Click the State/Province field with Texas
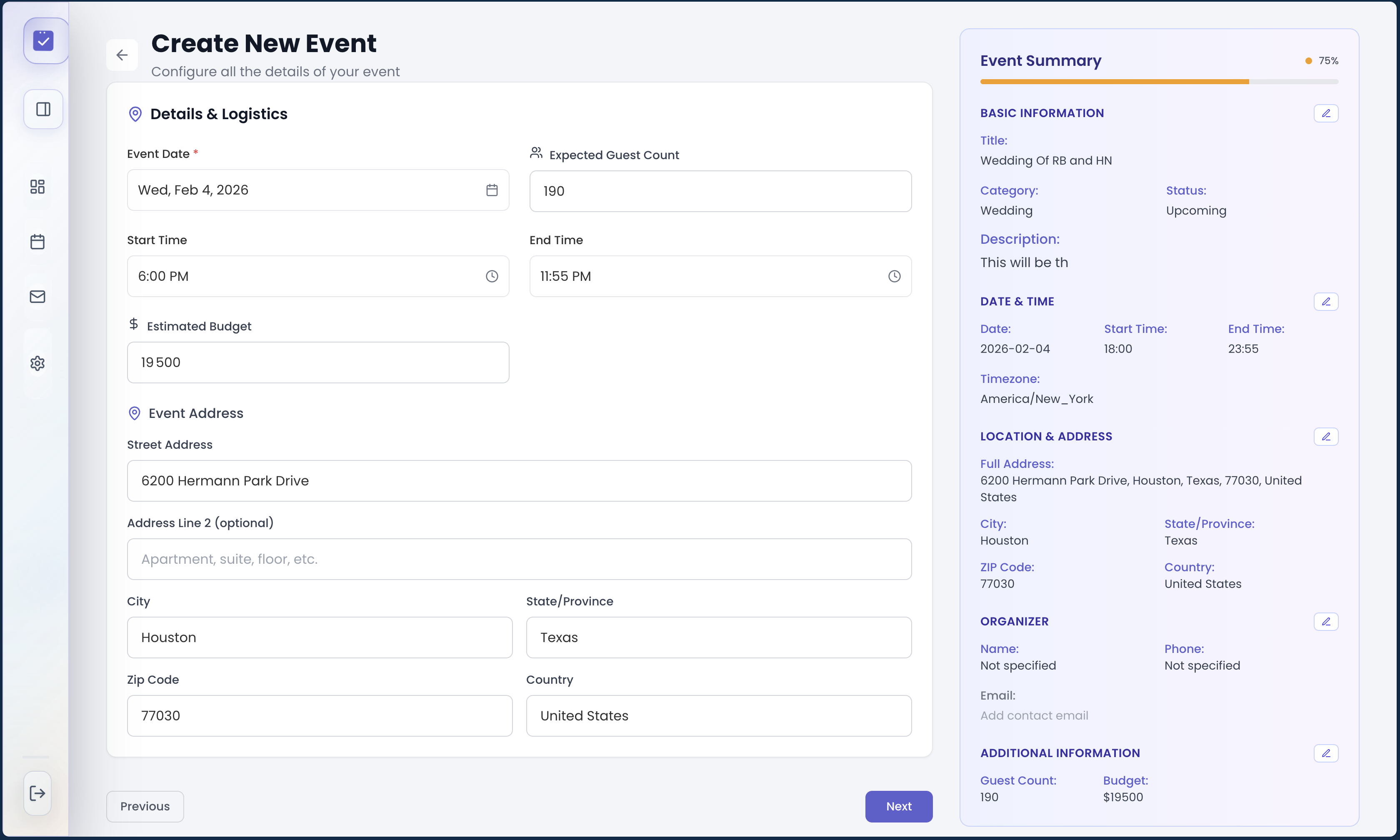This screenshot has height=840, width=1400. click(x=719, y=637)
